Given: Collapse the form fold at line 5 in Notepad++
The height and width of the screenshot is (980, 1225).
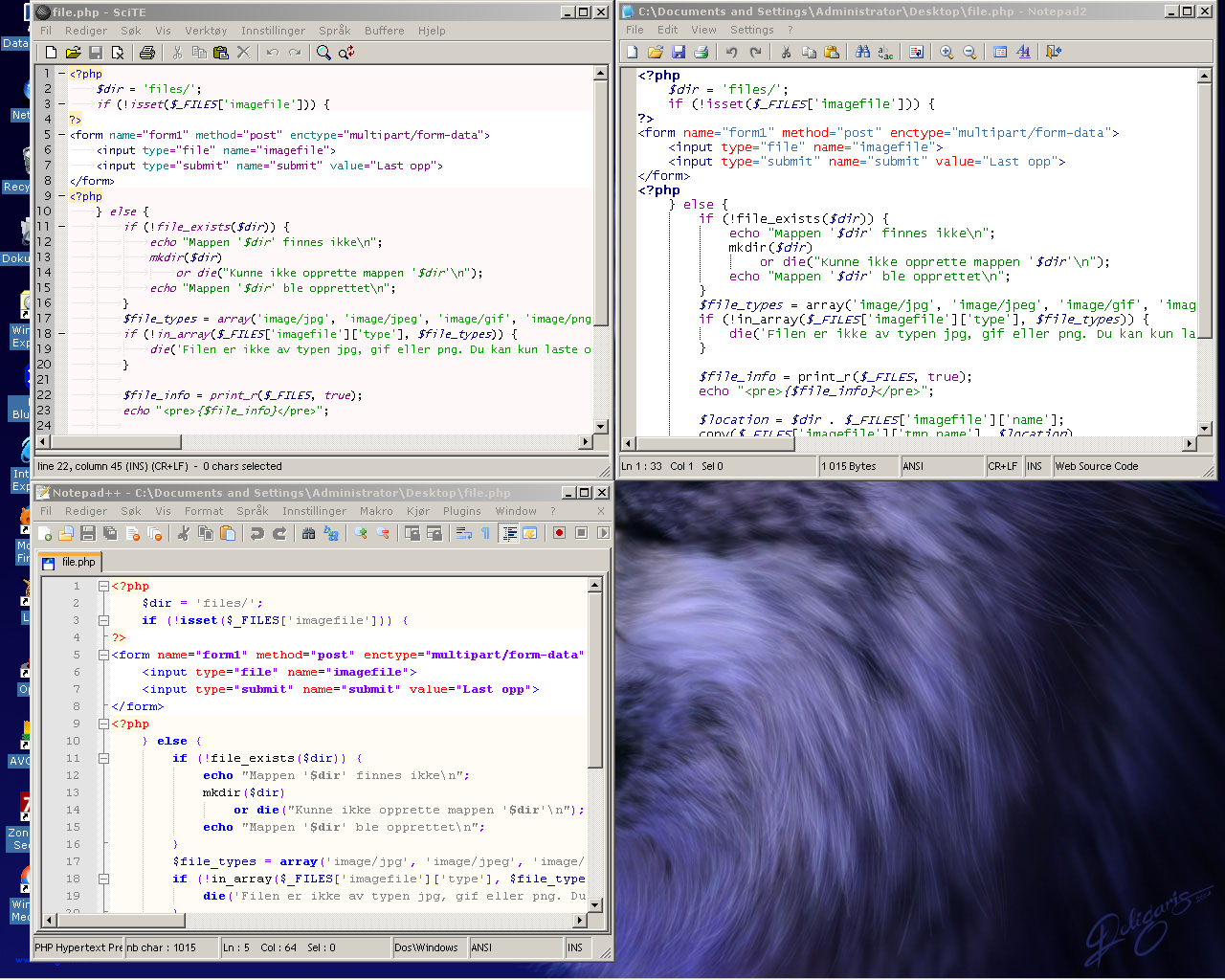Looking at the screenshot, I should [x=103, y=655].
